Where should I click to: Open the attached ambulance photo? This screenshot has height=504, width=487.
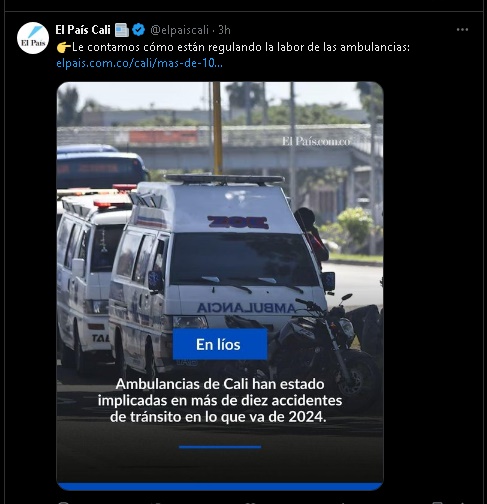point(220,286)
